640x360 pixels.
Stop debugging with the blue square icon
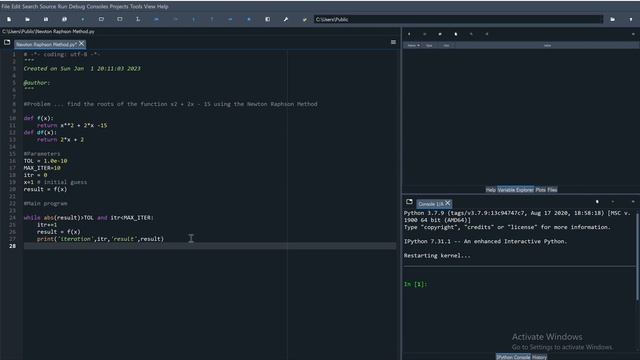click(x=249, y=19)
